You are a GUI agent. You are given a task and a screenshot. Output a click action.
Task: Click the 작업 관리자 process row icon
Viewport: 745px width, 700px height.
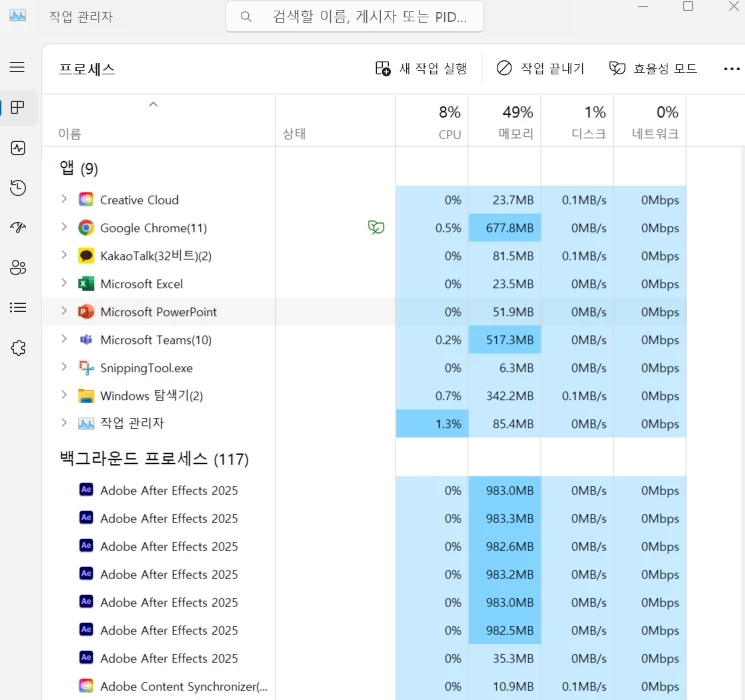click(x=86, y=423)
